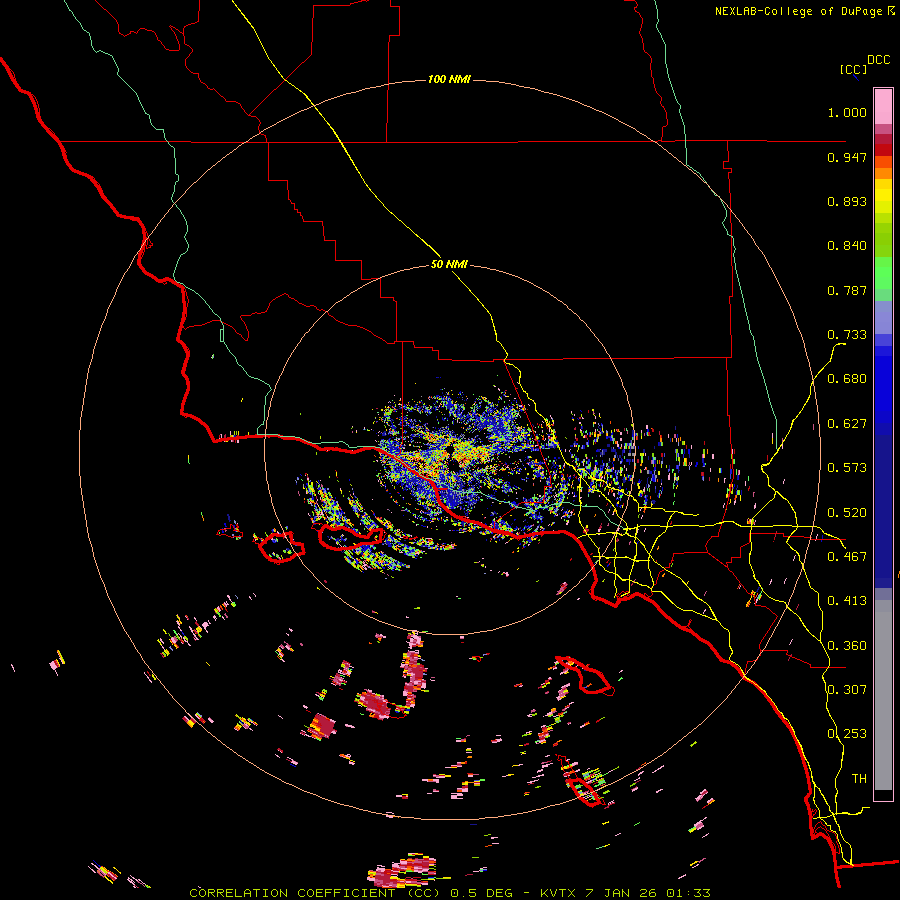Pick the periwinkle band above 0.733
The image size is (900, 900).
coord(883,317)
